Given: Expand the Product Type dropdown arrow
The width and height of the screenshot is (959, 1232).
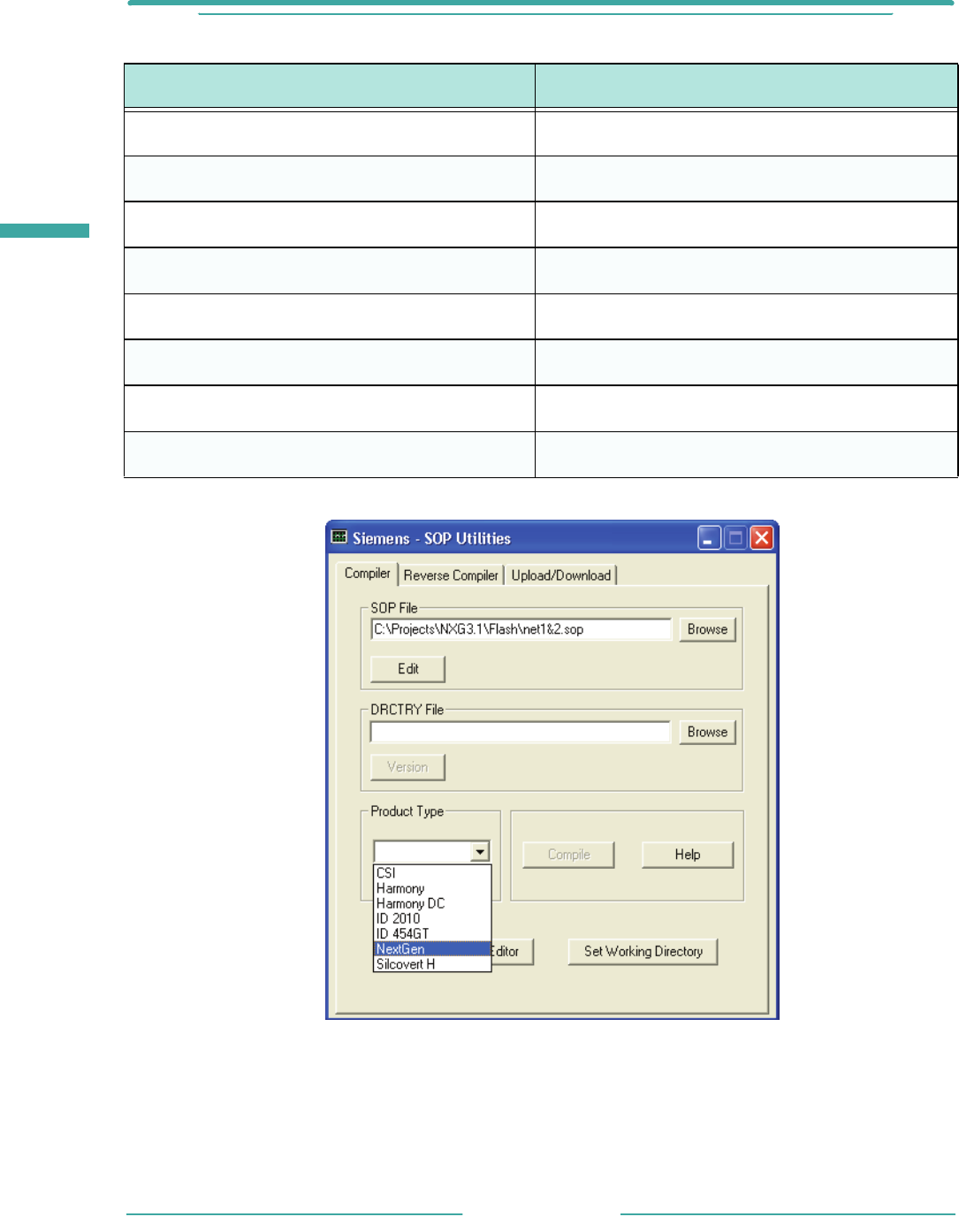Looking at the screenshot, I should click(479, 852).
